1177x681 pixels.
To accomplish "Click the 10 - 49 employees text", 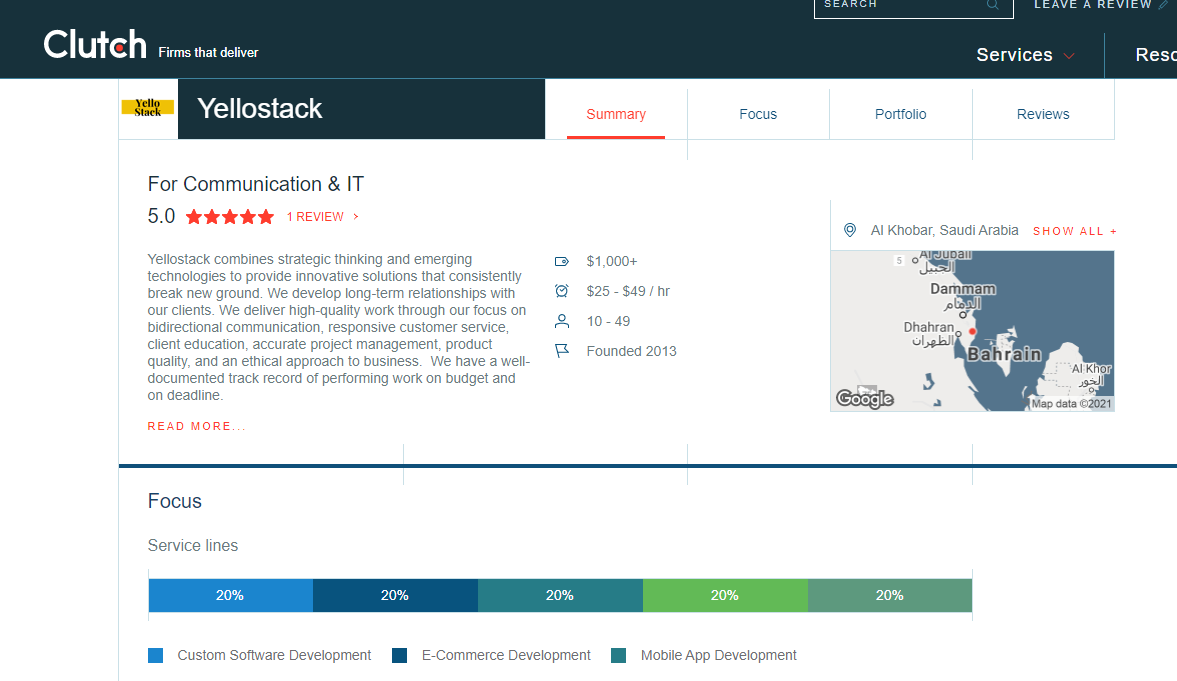I will pyautogui.click(x=608, y=321).
